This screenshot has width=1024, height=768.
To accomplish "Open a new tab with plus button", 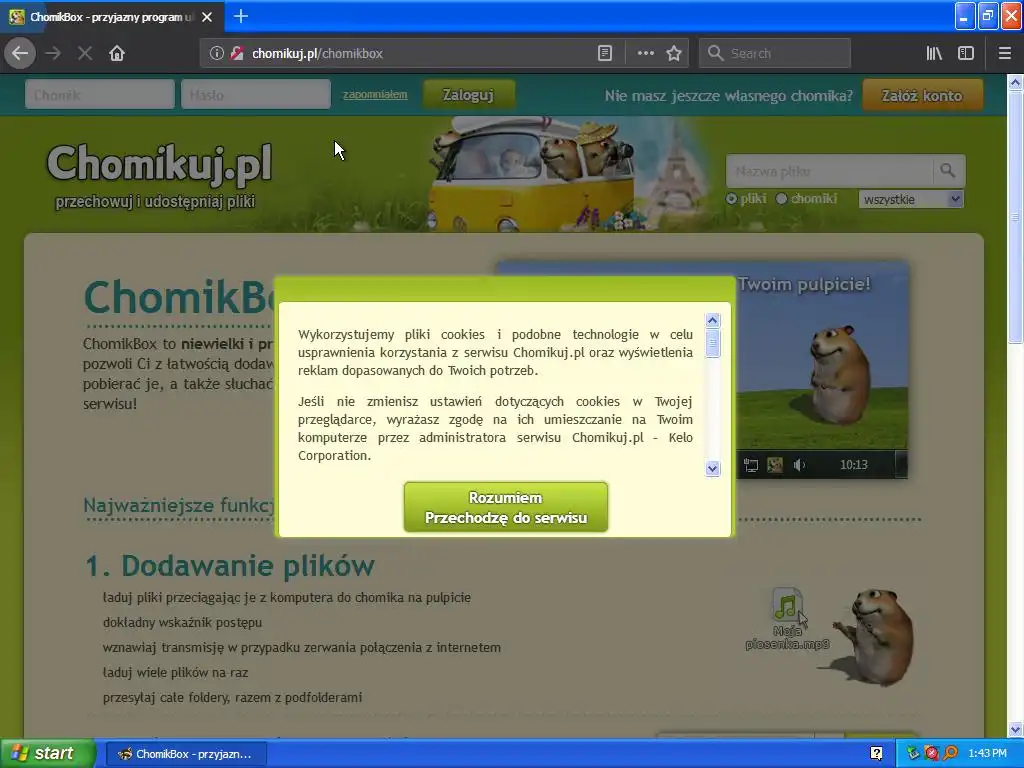I will click(241, 16).
